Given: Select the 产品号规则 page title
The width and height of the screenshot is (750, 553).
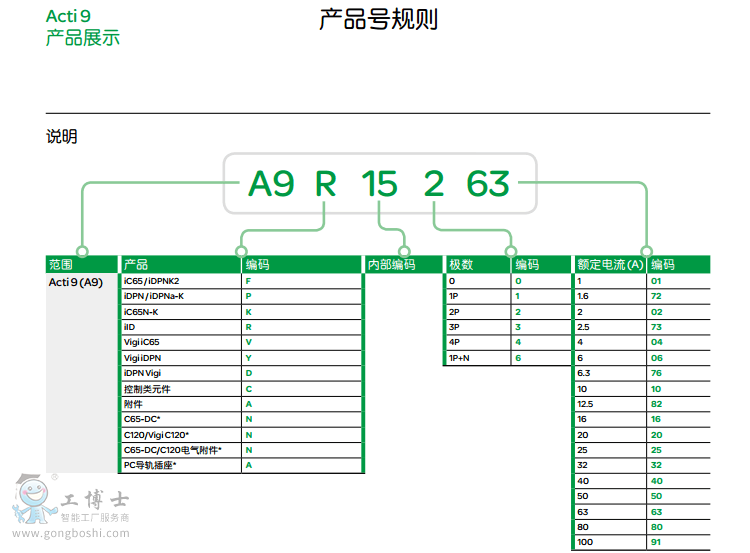Looking at the screenshot, I should 378,20.
